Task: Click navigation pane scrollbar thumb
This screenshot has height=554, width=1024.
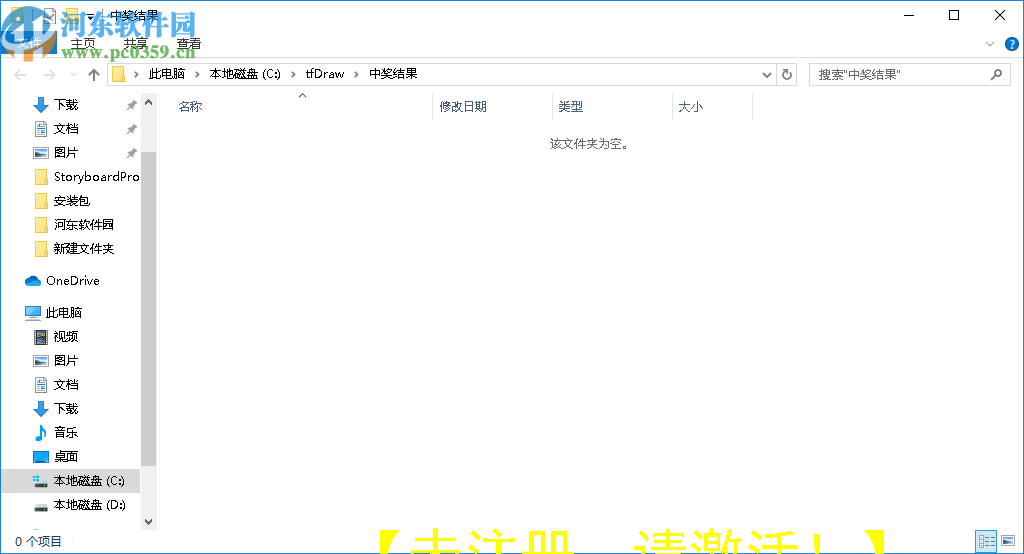Action: [x=148, y=309]
